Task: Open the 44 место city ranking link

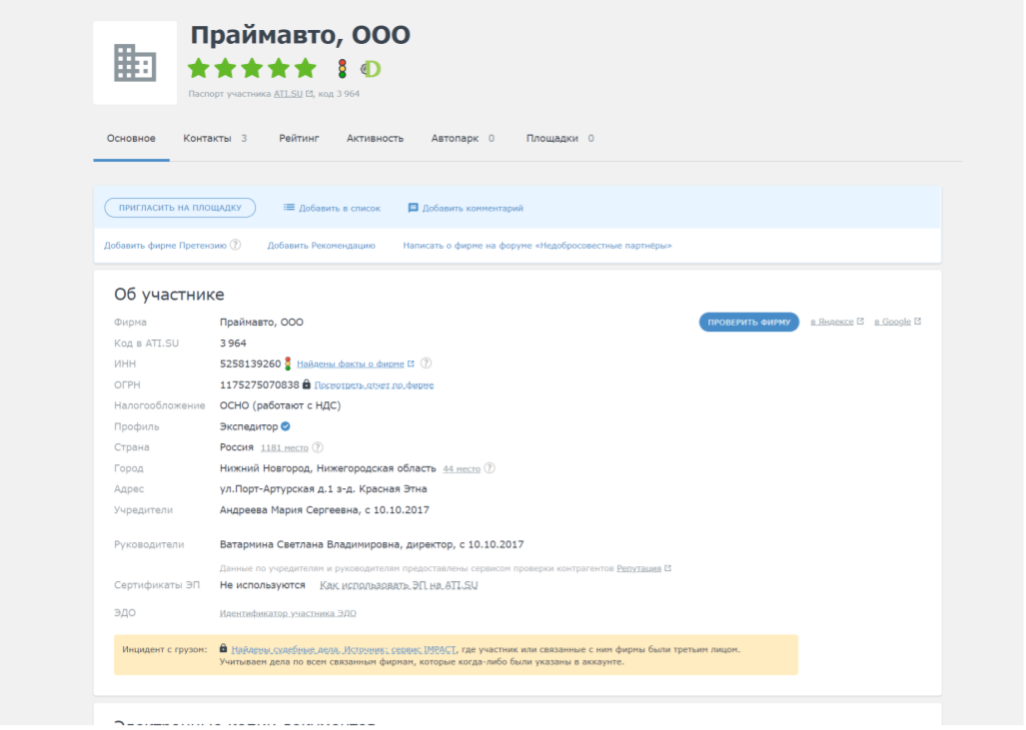Action: click(x=461, y=468)
